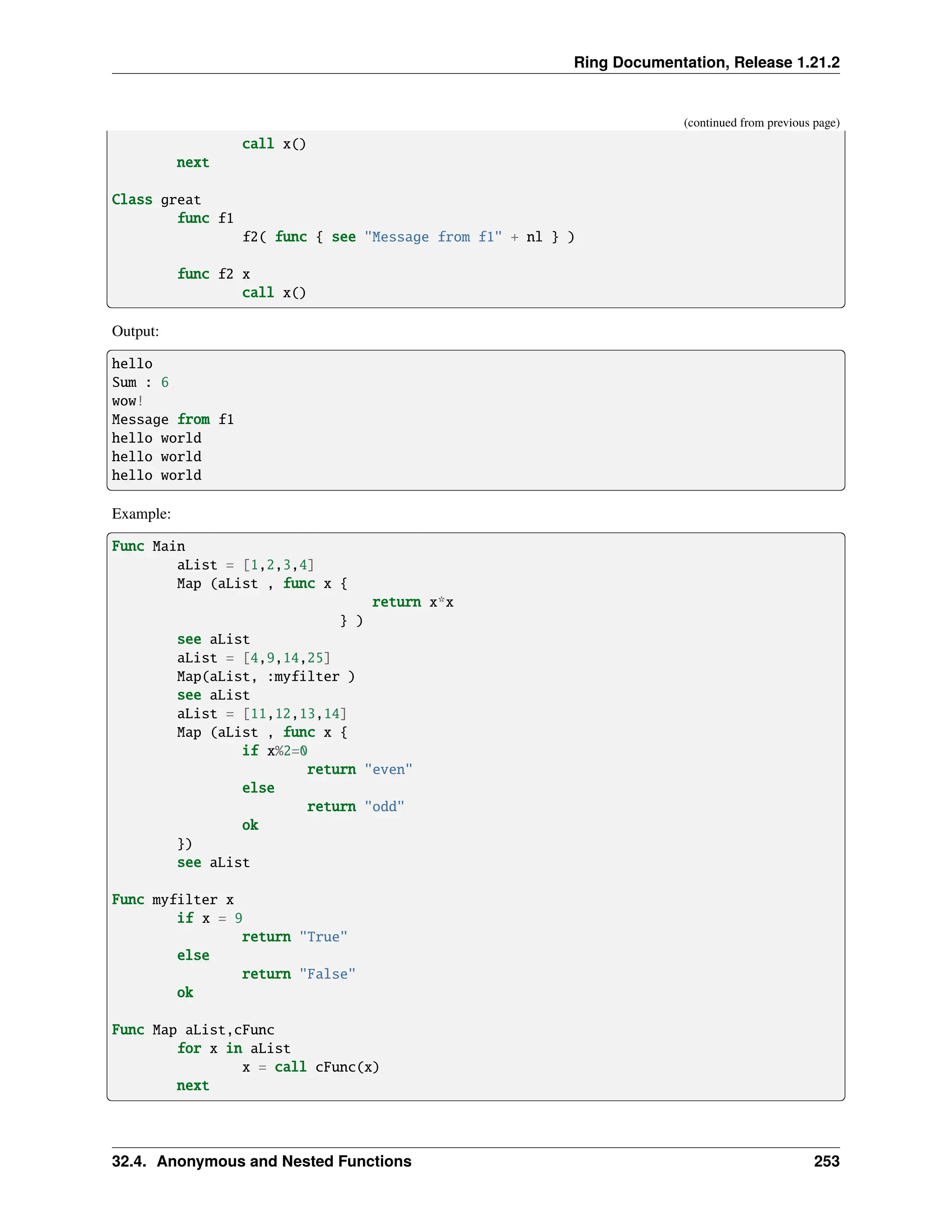Screen dimensions: 952x1232
Task: Click the 'Output:' label
Action: pyautogui.click(x=135, y=331)
